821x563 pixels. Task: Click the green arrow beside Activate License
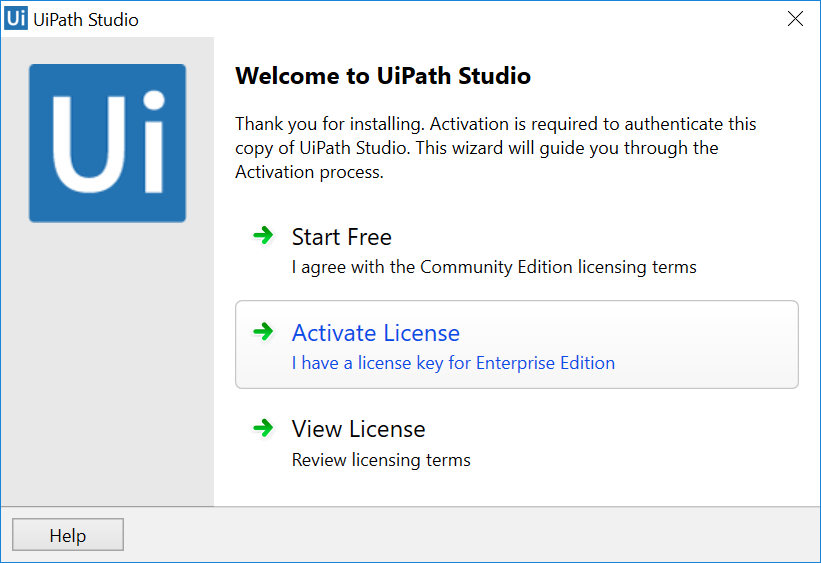pyautogui.click(x=263, y=332)
